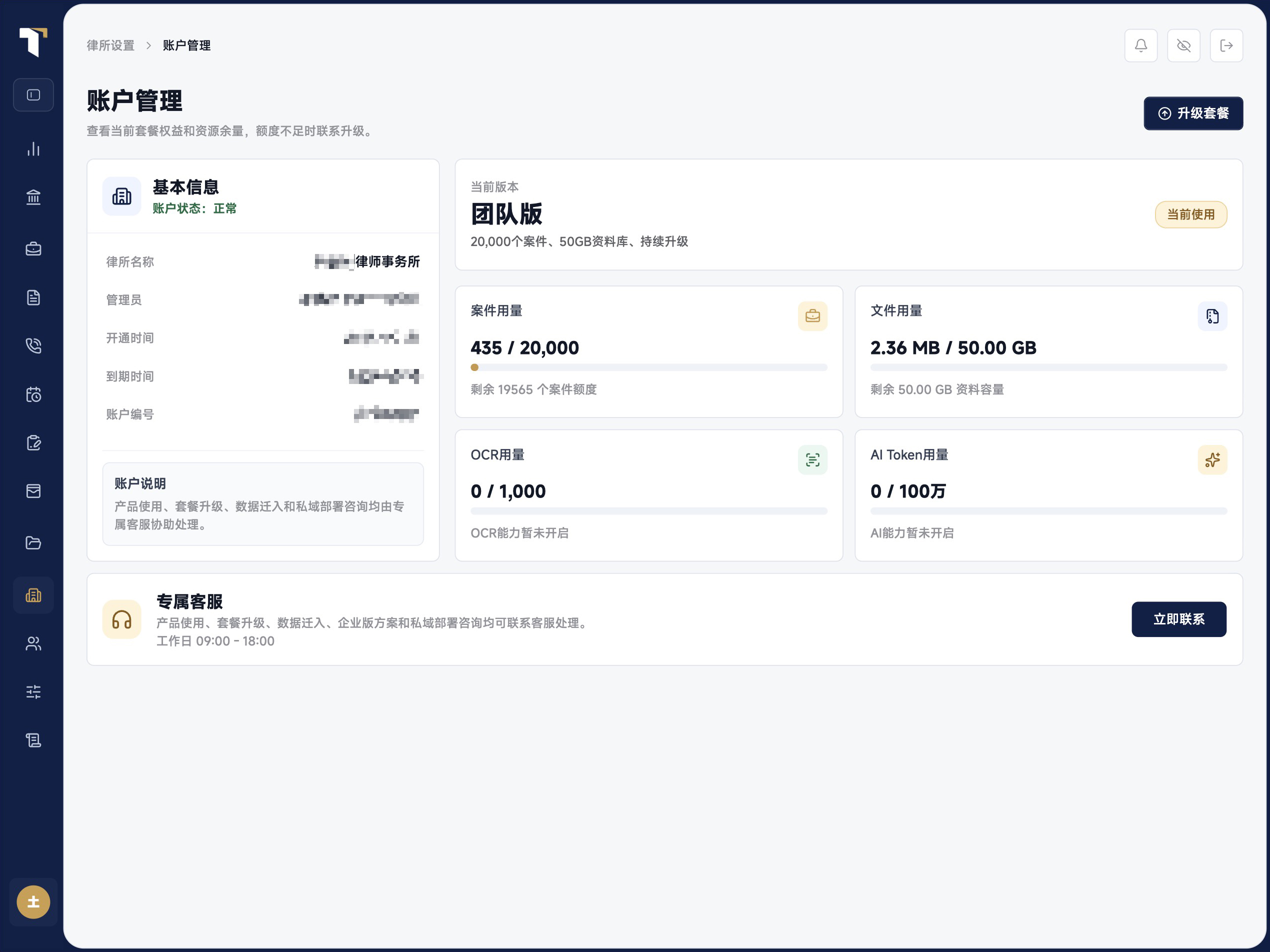Open the users team sidebar icon

33,643
